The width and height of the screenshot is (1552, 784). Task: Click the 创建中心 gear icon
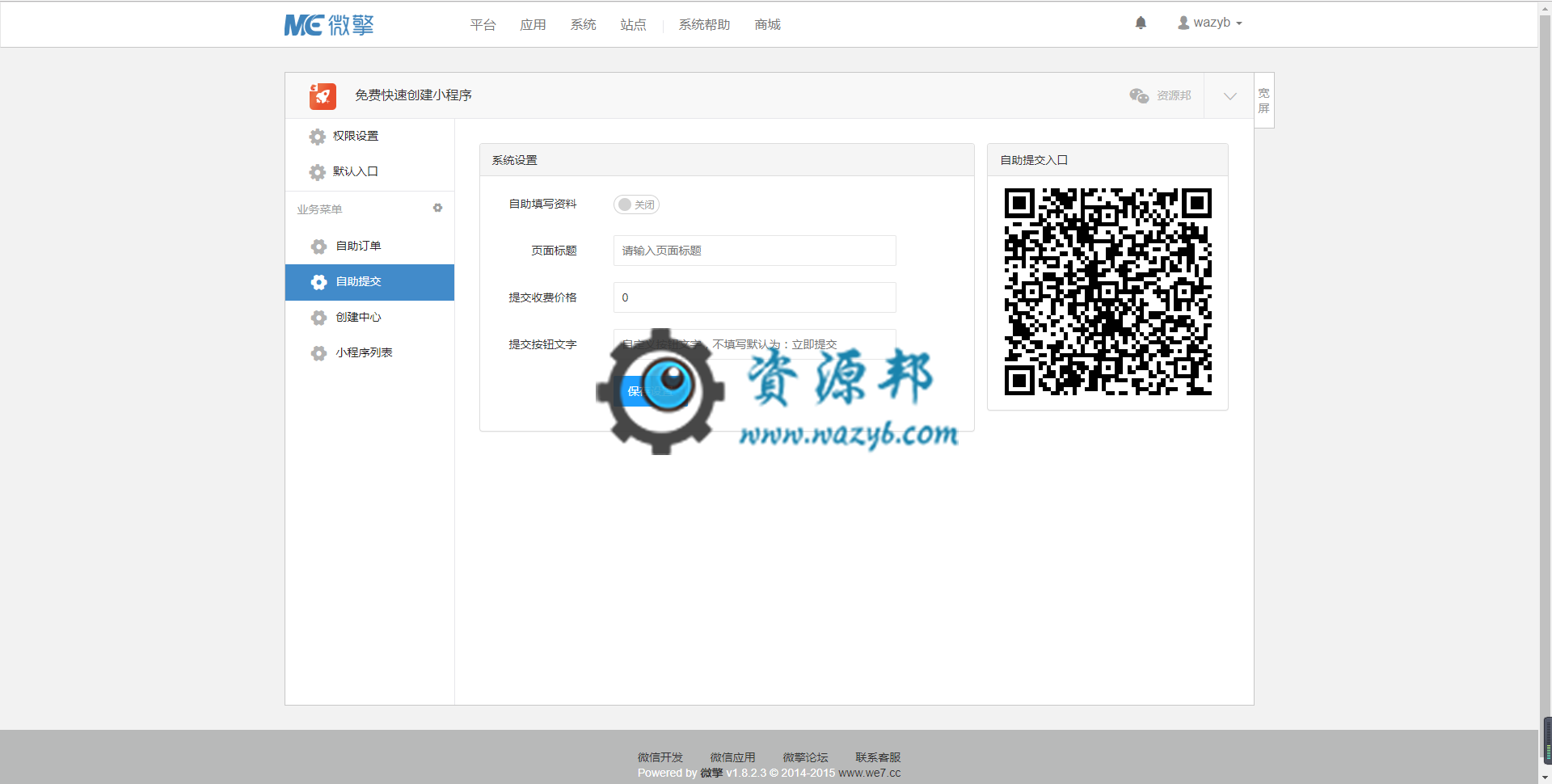(x=319, y=318)
